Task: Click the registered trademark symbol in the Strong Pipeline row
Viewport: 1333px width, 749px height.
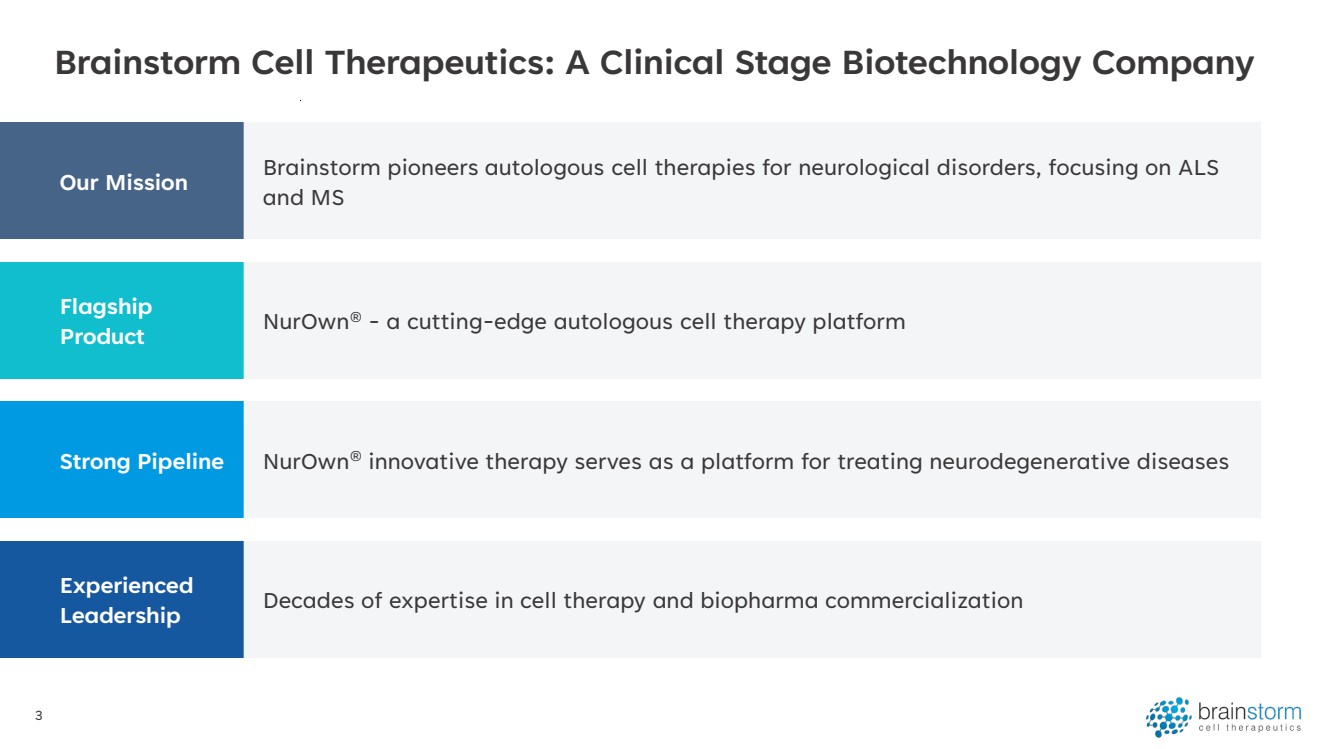Action: click(x=355, y=456)
